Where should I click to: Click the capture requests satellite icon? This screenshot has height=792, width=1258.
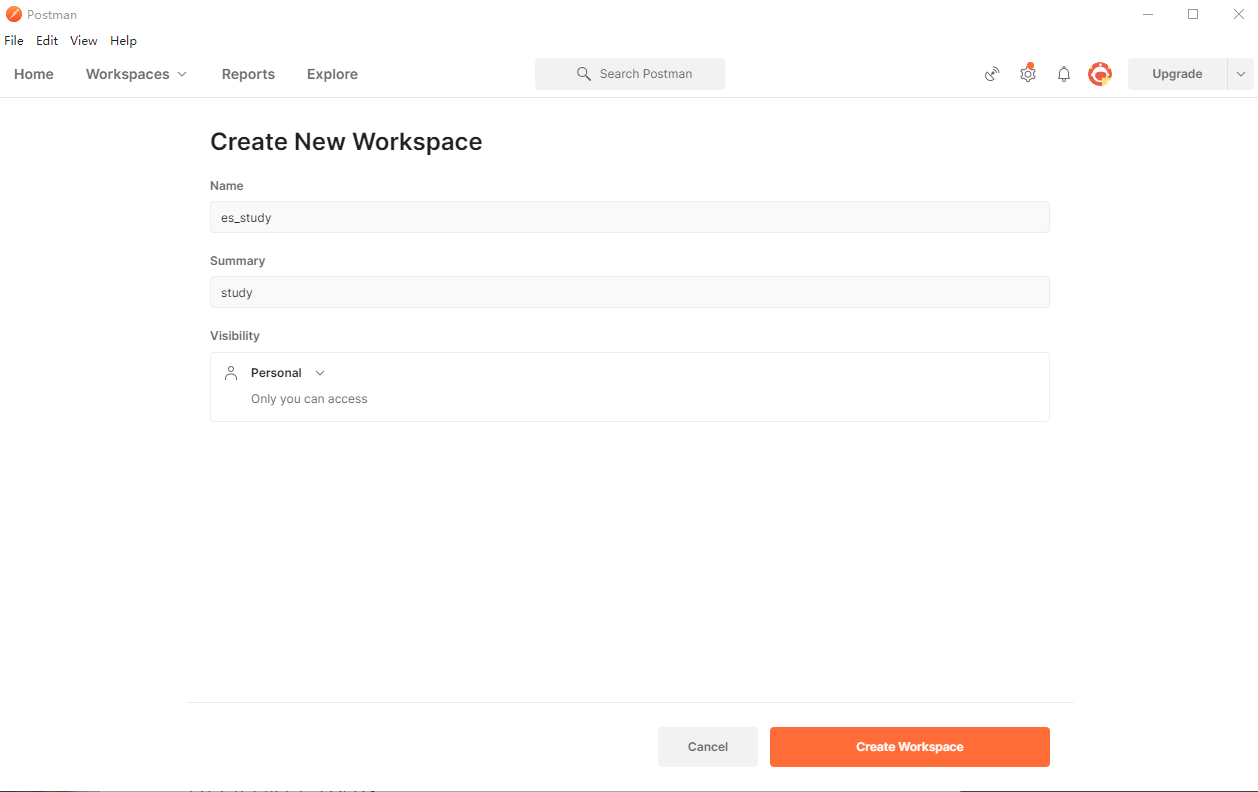992,74
